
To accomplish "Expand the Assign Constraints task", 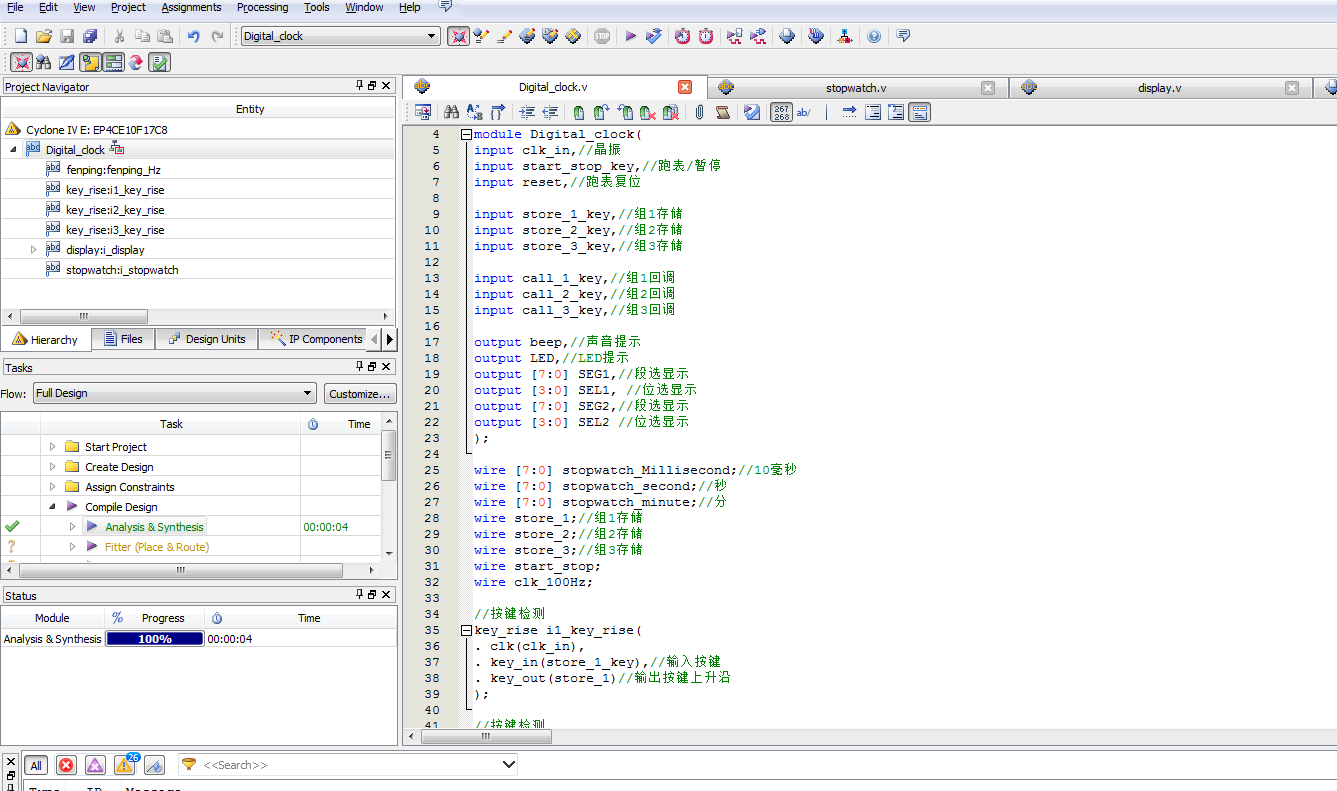I will (52, 487).
